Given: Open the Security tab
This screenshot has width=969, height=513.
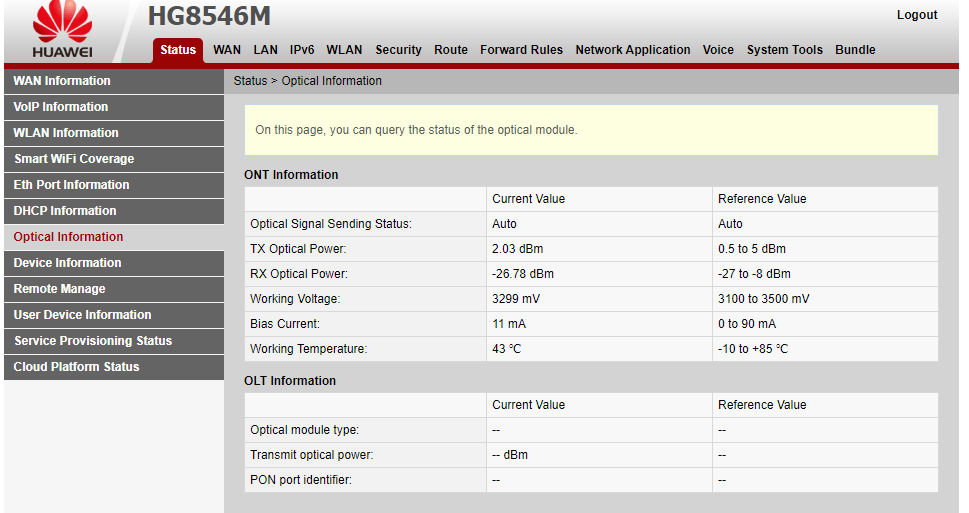Looking at the screenshot, I should [398, 50].
